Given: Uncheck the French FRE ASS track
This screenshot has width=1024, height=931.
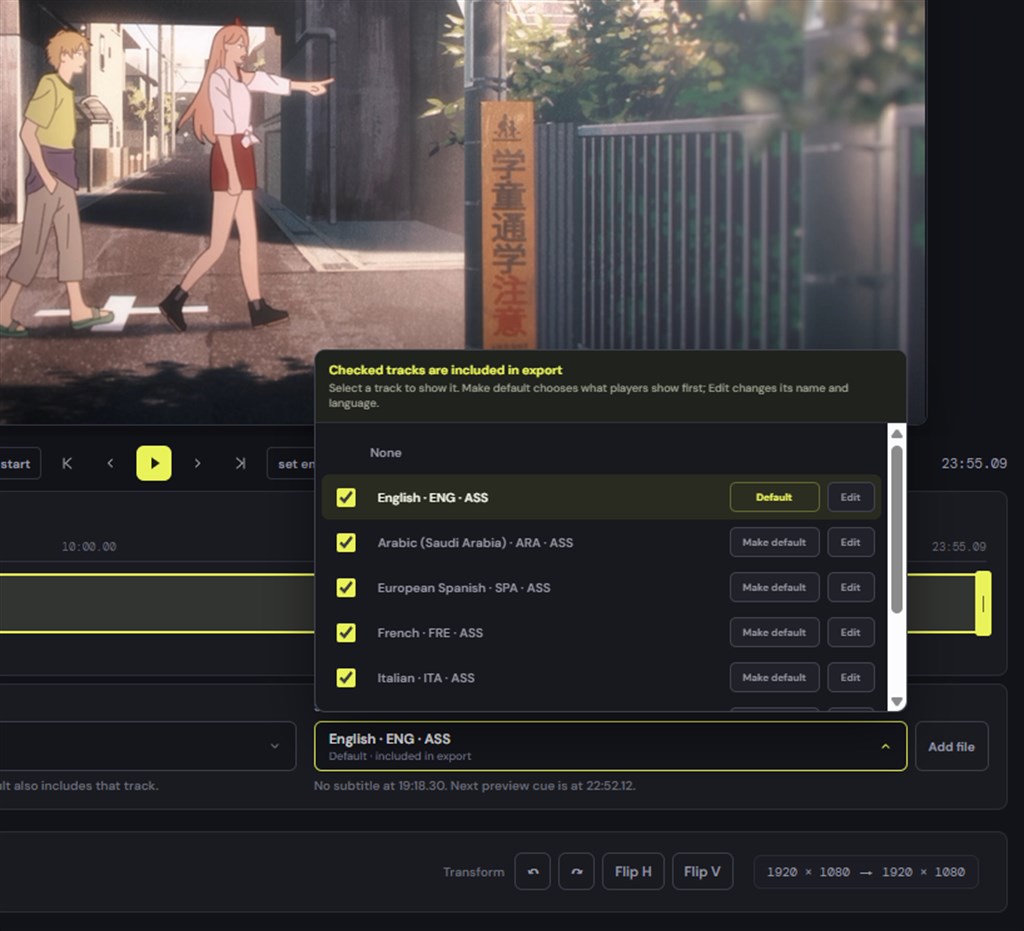Looking at the screenshot, I should [346, 633].
